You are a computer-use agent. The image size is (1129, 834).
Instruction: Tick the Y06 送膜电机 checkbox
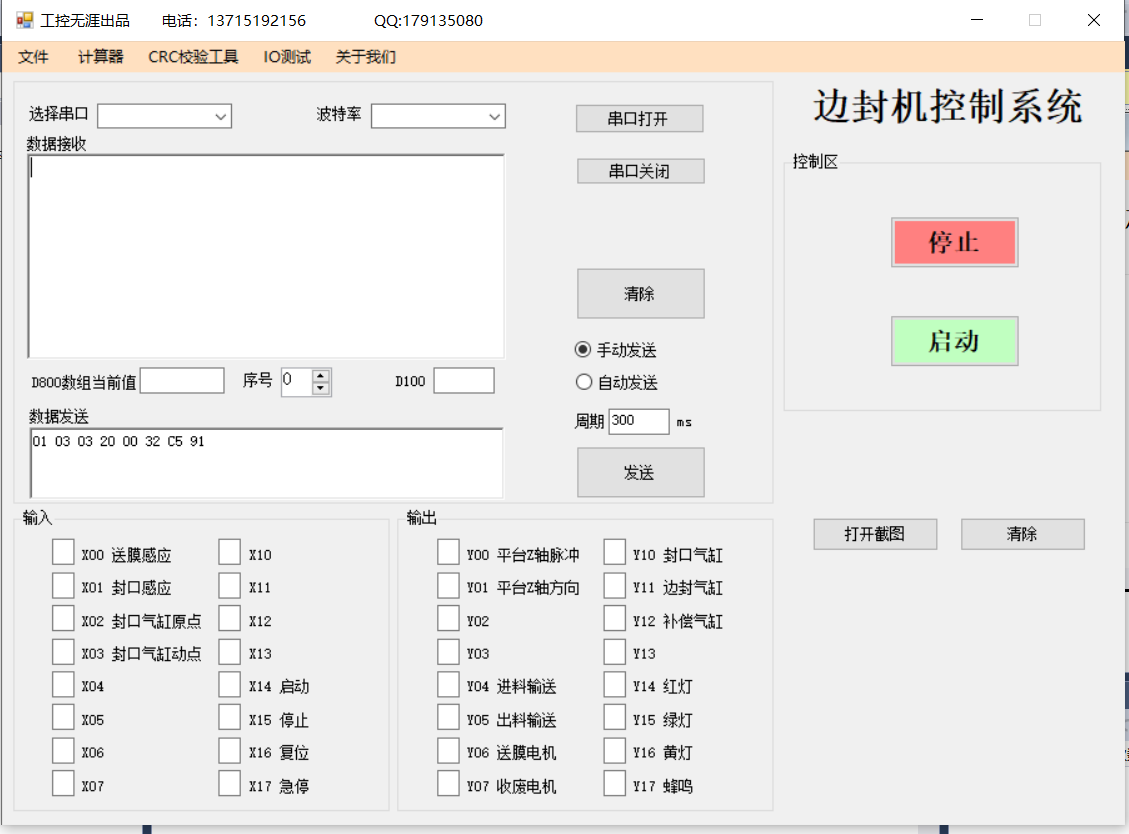click(x=449, y=751)
